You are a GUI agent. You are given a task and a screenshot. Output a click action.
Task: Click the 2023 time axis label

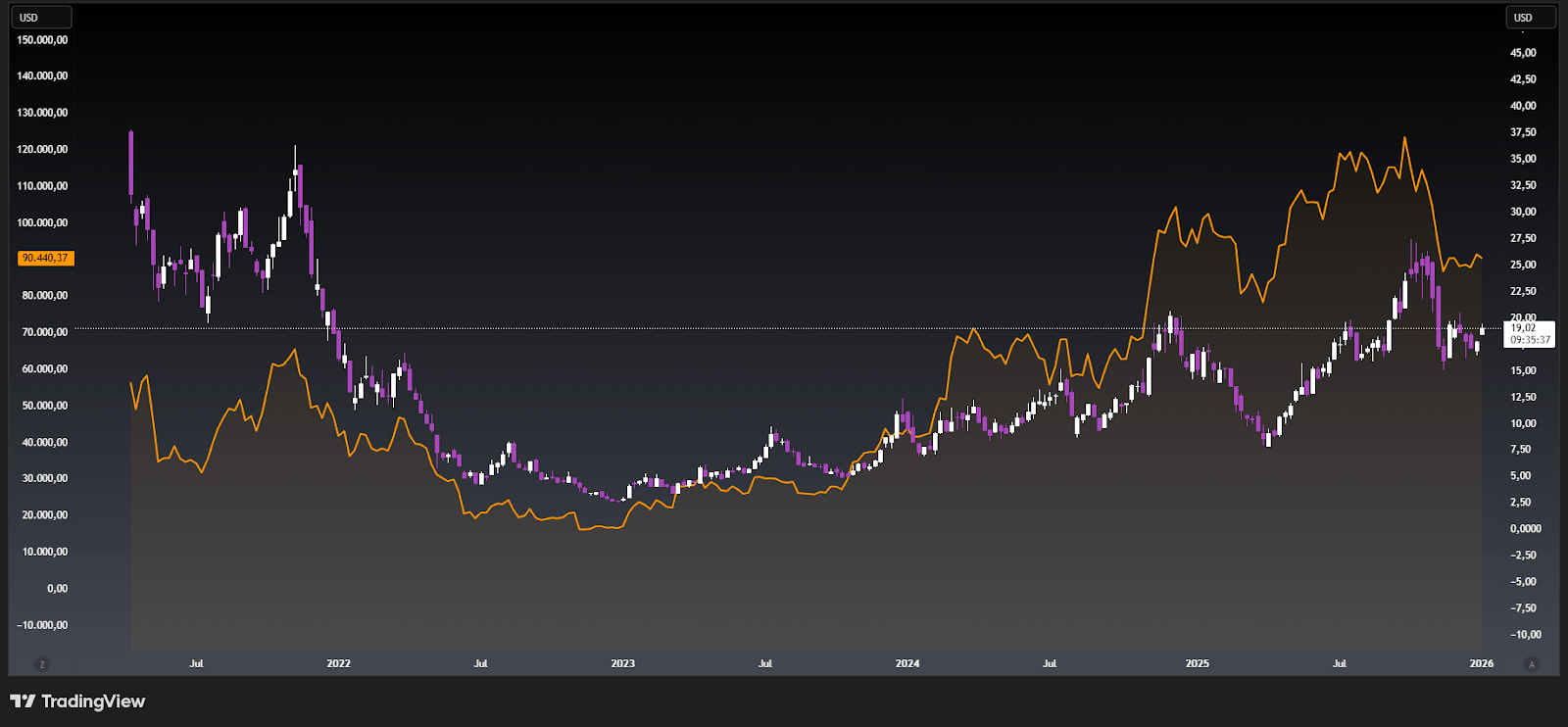pos(622,663)
